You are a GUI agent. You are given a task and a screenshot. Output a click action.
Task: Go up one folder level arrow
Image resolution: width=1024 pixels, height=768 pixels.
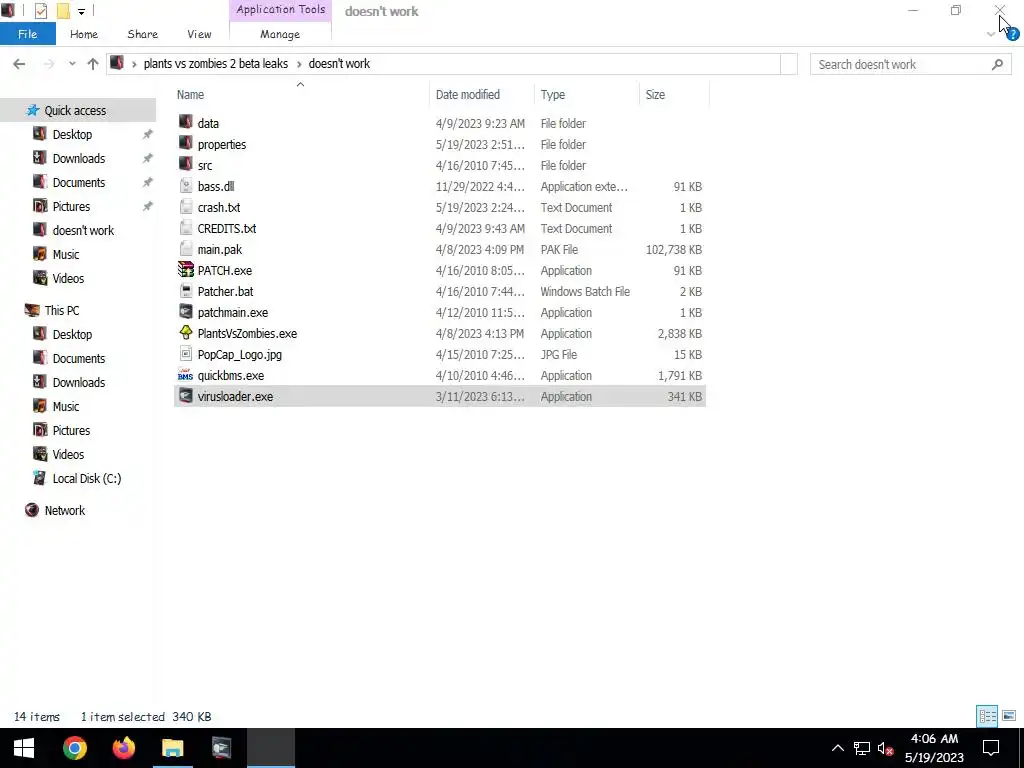click(93, 64)
